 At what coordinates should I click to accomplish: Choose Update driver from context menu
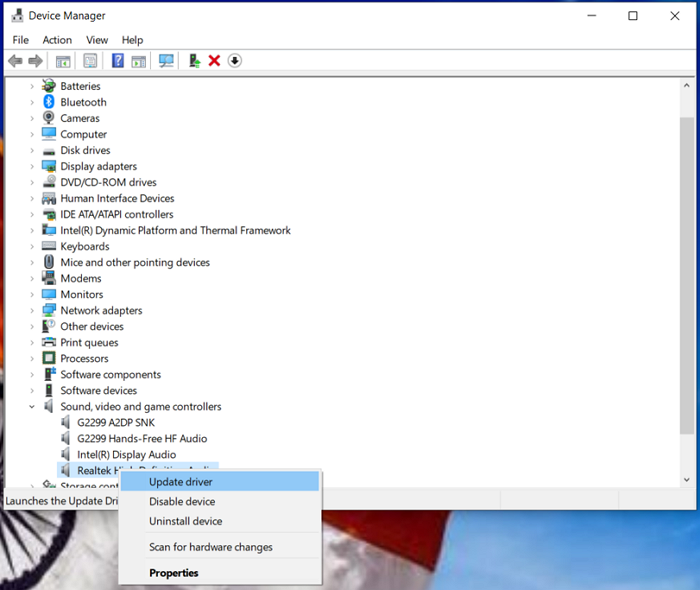point(181,482)
